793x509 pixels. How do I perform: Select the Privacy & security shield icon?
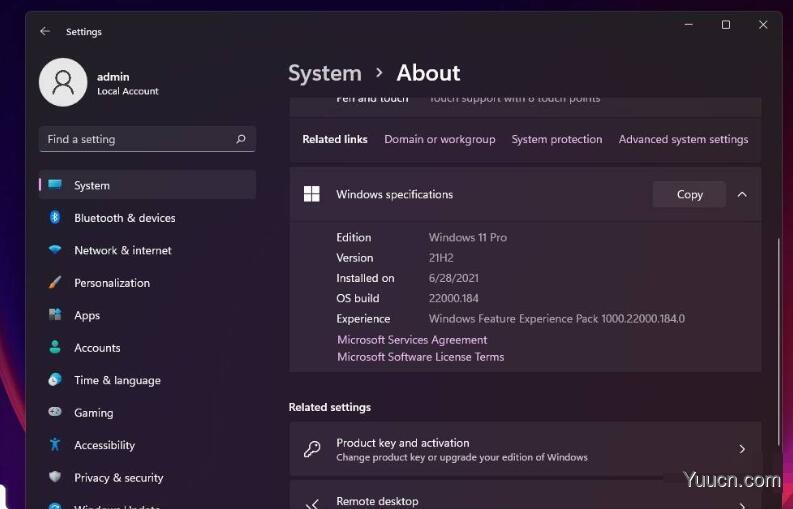click(x=55, y=477)
